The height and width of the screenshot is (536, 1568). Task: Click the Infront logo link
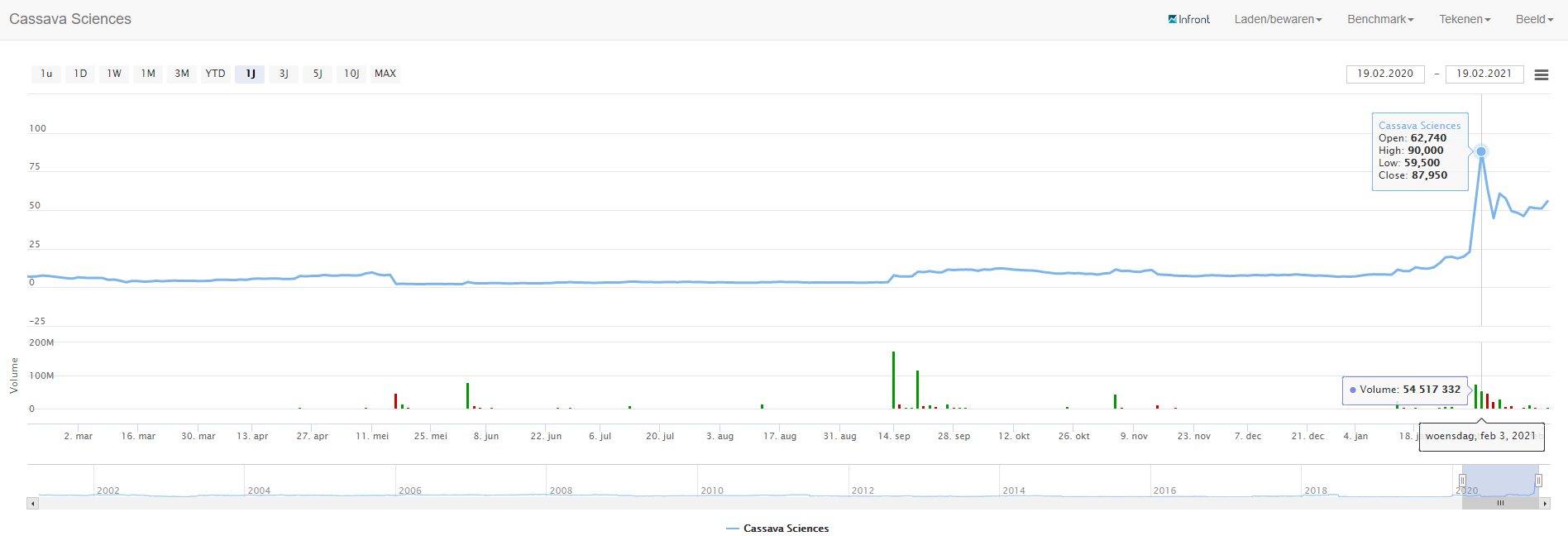1188,19
